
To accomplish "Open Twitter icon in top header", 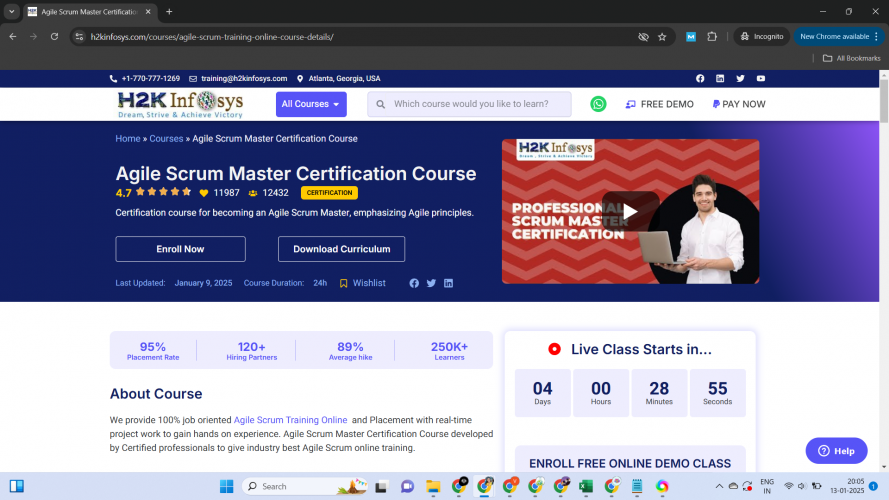I will coord(740,78).
